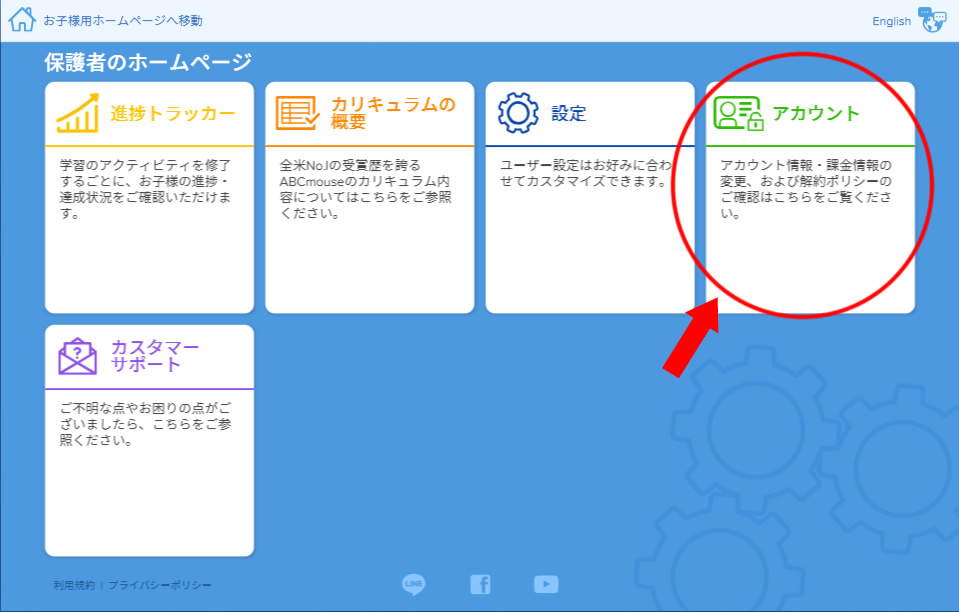959x612 pixels.
Task: Open the 利用規約 link
Action: point(74,585)
